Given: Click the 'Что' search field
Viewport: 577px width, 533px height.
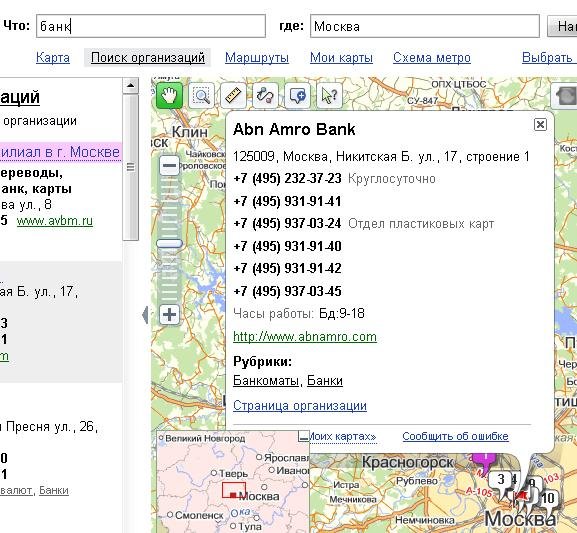Looking at the screenshot, I should 151,26.
